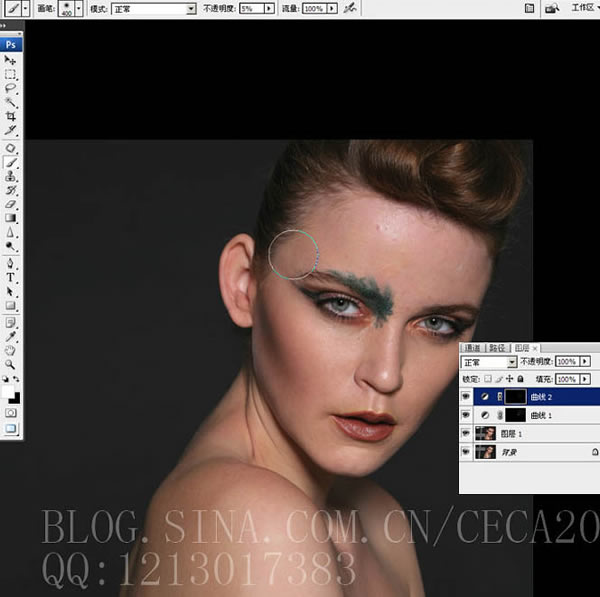This screenshot has height=597, width=600.
Task: Select the Blur tool
Action: point(10,232)
